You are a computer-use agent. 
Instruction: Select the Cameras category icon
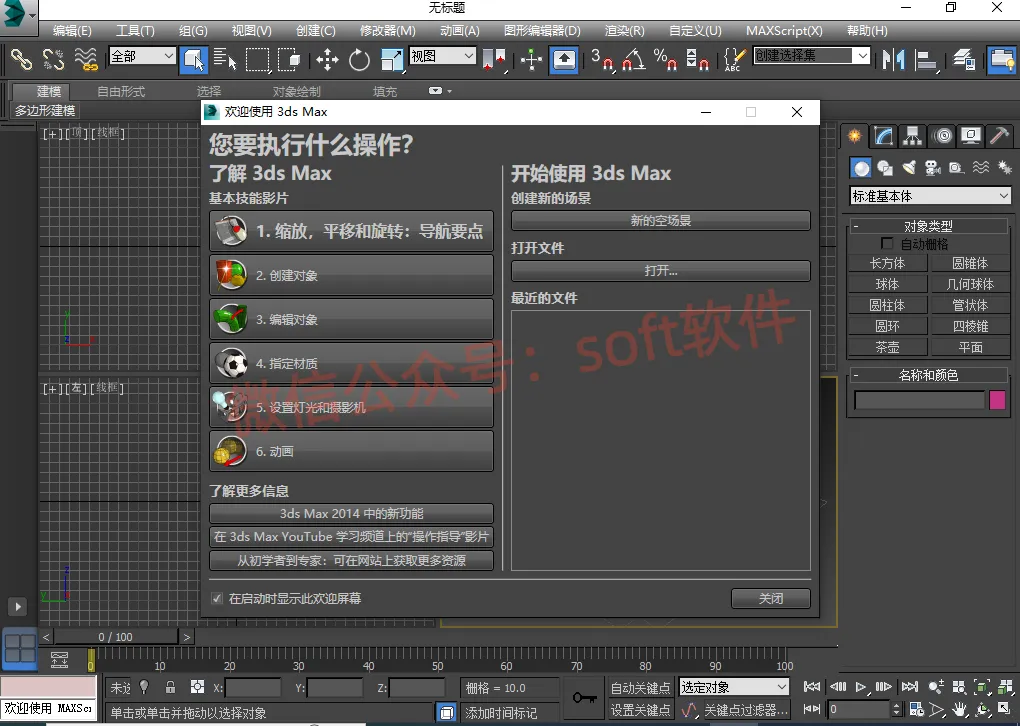(x=933, y=168)
